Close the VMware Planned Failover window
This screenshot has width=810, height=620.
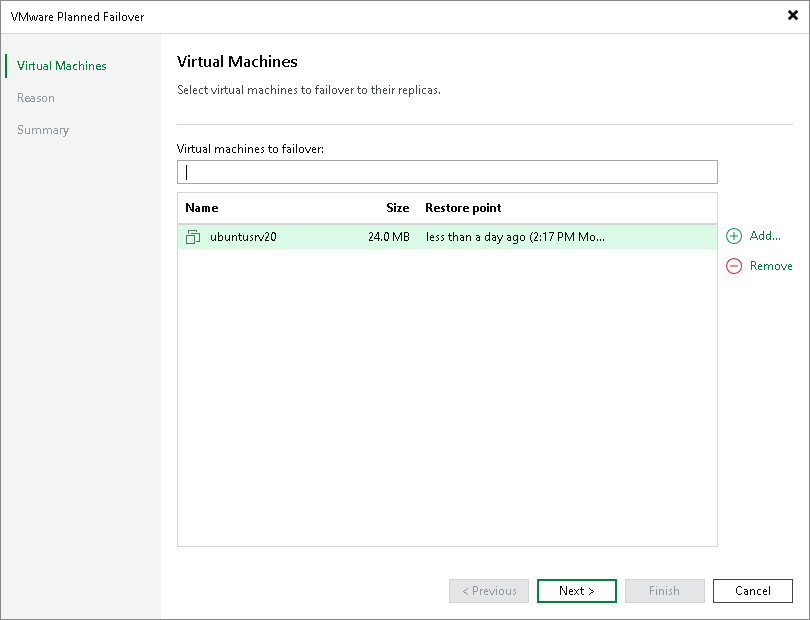coord(792,15)
